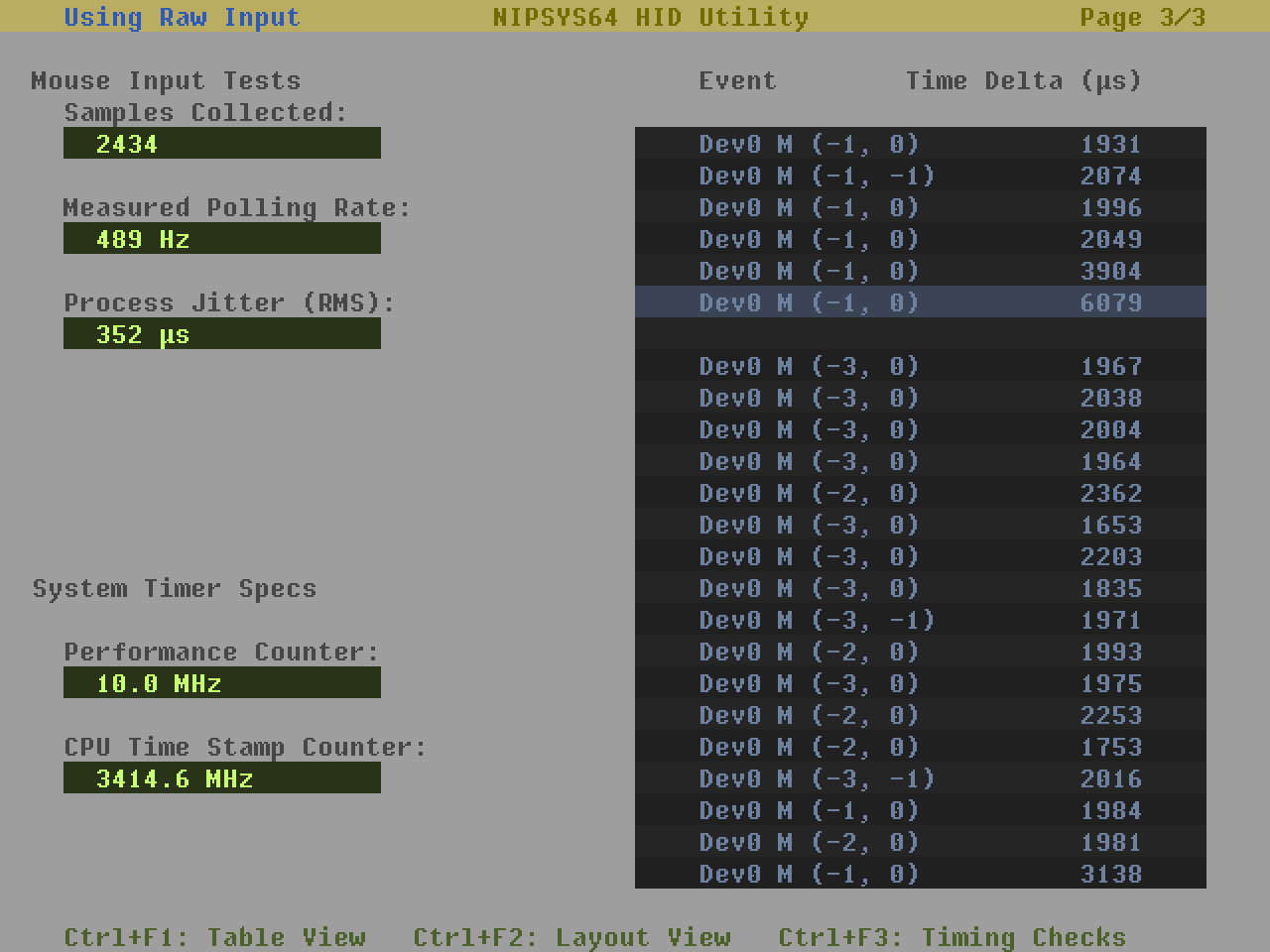The height and width of the screenshot is (952, 1270).
Task: Click the last event row with delta 3138
Action: (920, 874)
